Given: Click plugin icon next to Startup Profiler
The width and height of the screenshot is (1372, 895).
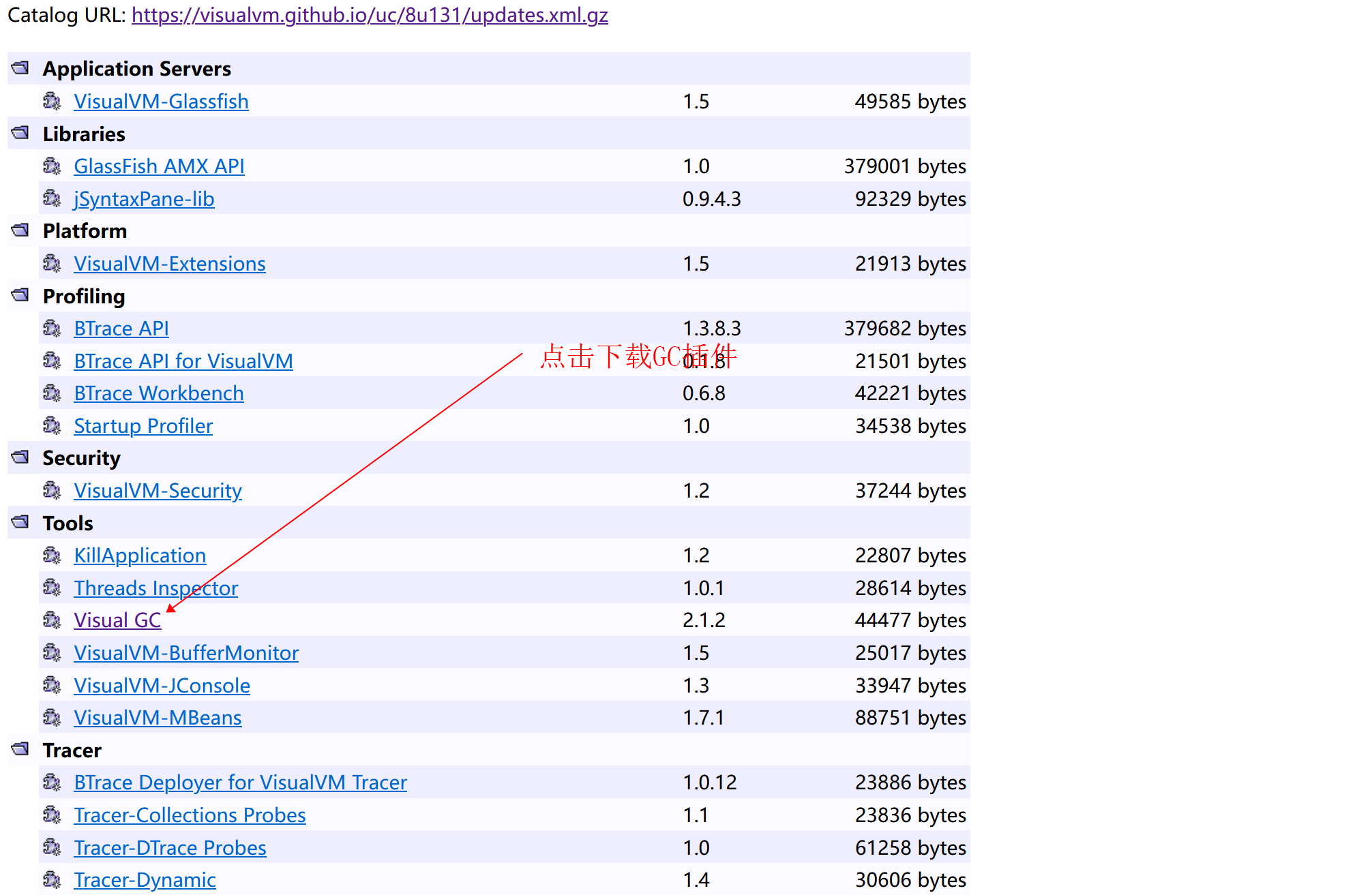Looking at the screenshot, I should (x=52, y=425).
